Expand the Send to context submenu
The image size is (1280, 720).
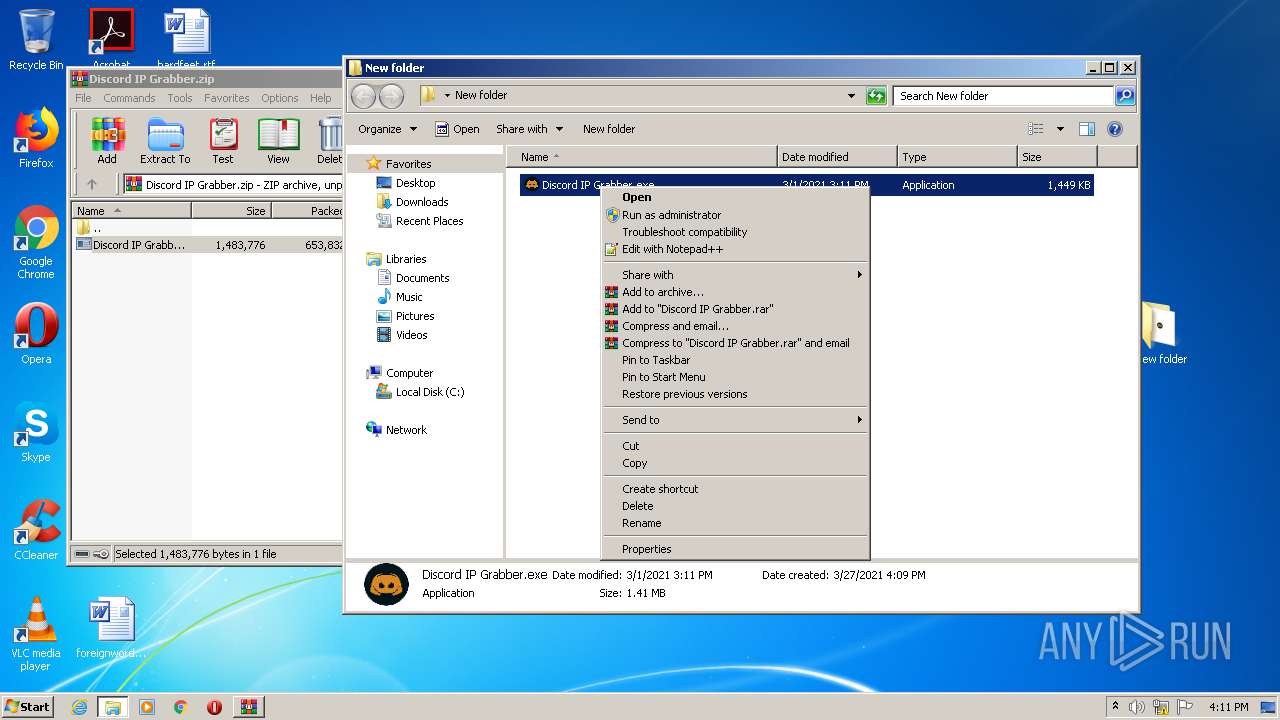[735, 420]
